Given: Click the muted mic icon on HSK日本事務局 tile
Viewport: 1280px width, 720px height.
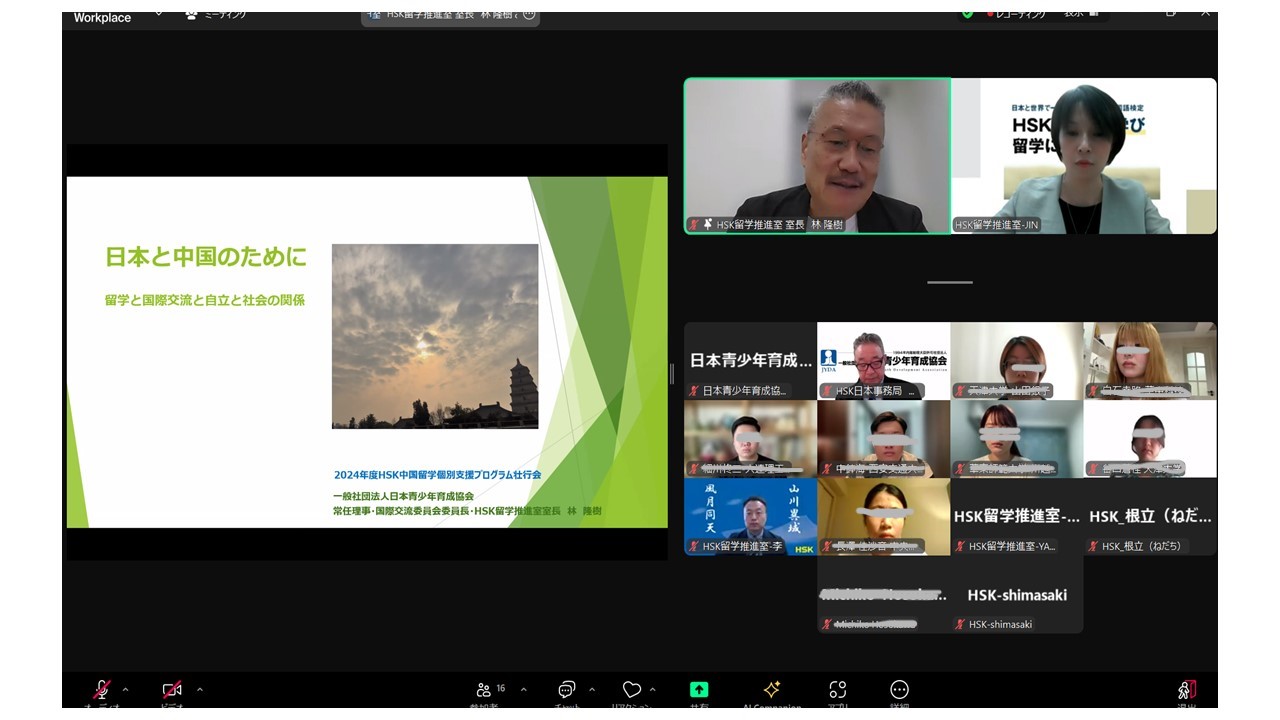Looking at the screenshot, I should coord(826,391).
